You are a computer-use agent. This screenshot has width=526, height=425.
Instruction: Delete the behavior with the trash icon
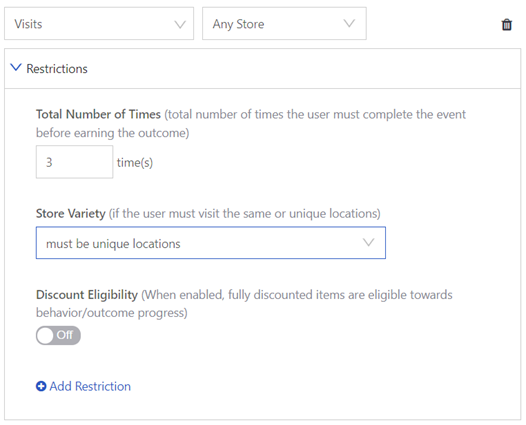pyautogui.click(x=507, y=24)
